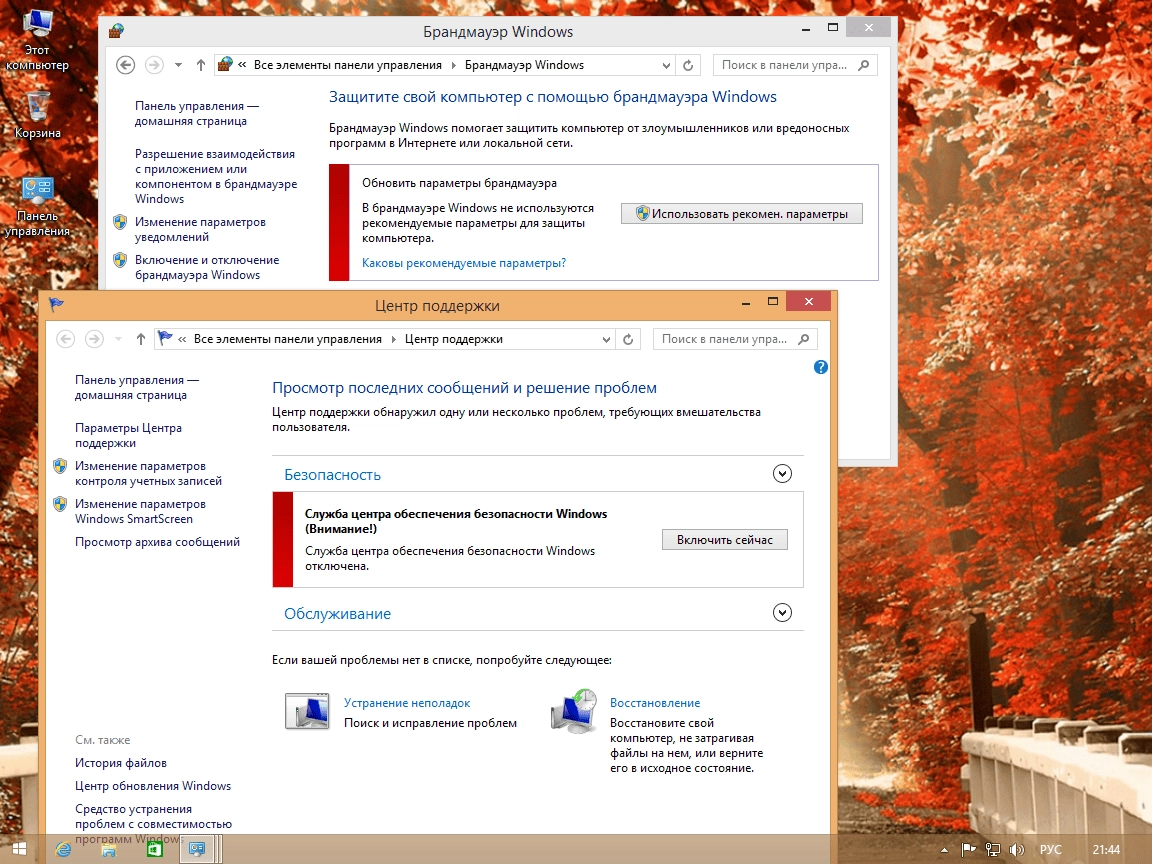Open Устранение неполадок link
This screenshot has height=864, width=1152.
(407, 703)
